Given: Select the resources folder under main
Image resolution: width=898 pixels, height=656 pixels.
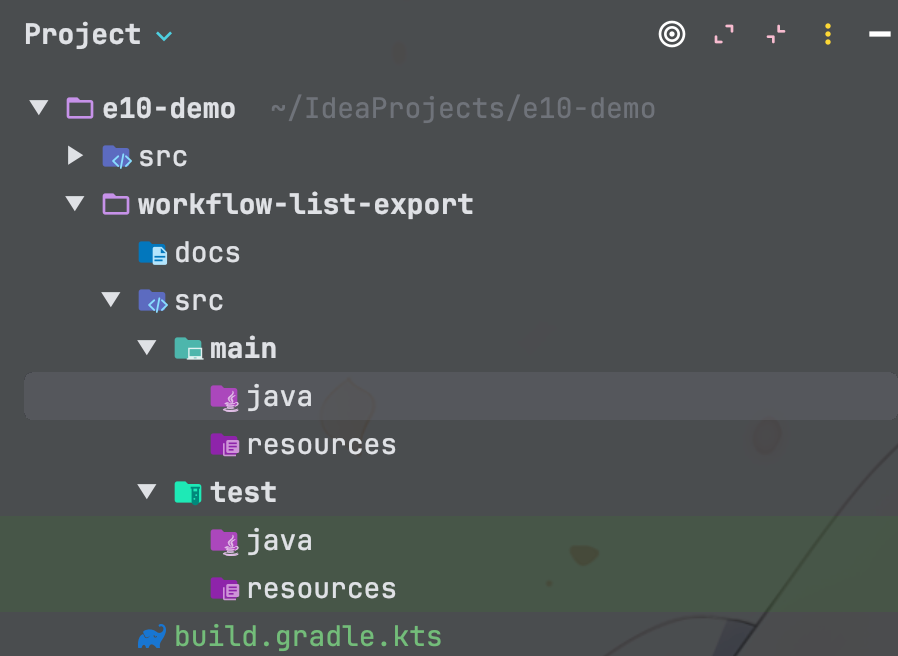Looking at the screenshot, I should pyautogui.click(x=321, y=445).
